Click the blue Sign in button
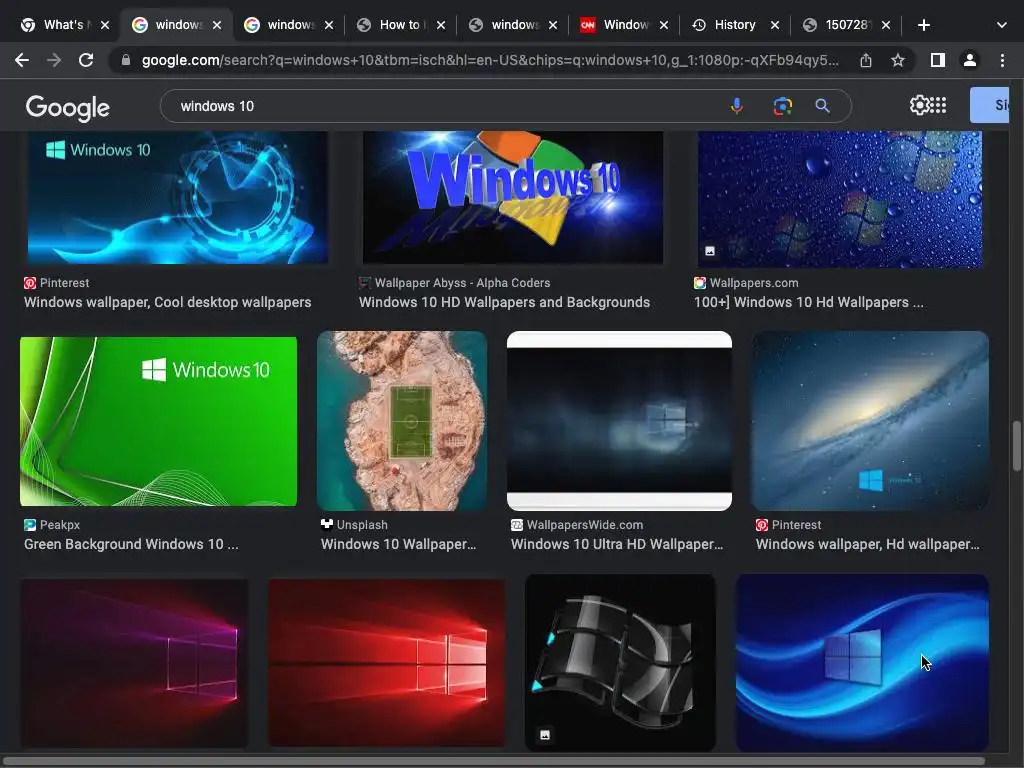This screenshot has height=768, width=1024. pyautogui.click(x=990, y=105)
